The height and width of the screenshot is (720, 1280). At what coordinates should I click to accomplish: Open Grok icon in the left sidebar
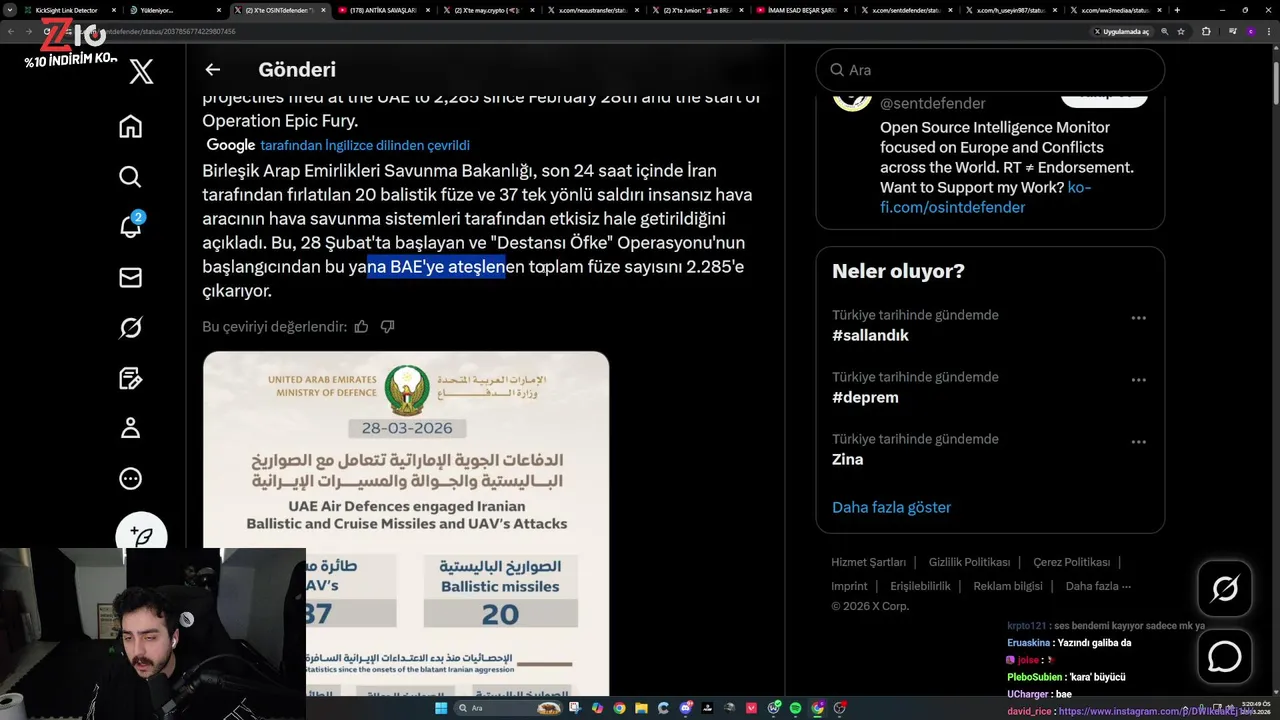point(130,328)
